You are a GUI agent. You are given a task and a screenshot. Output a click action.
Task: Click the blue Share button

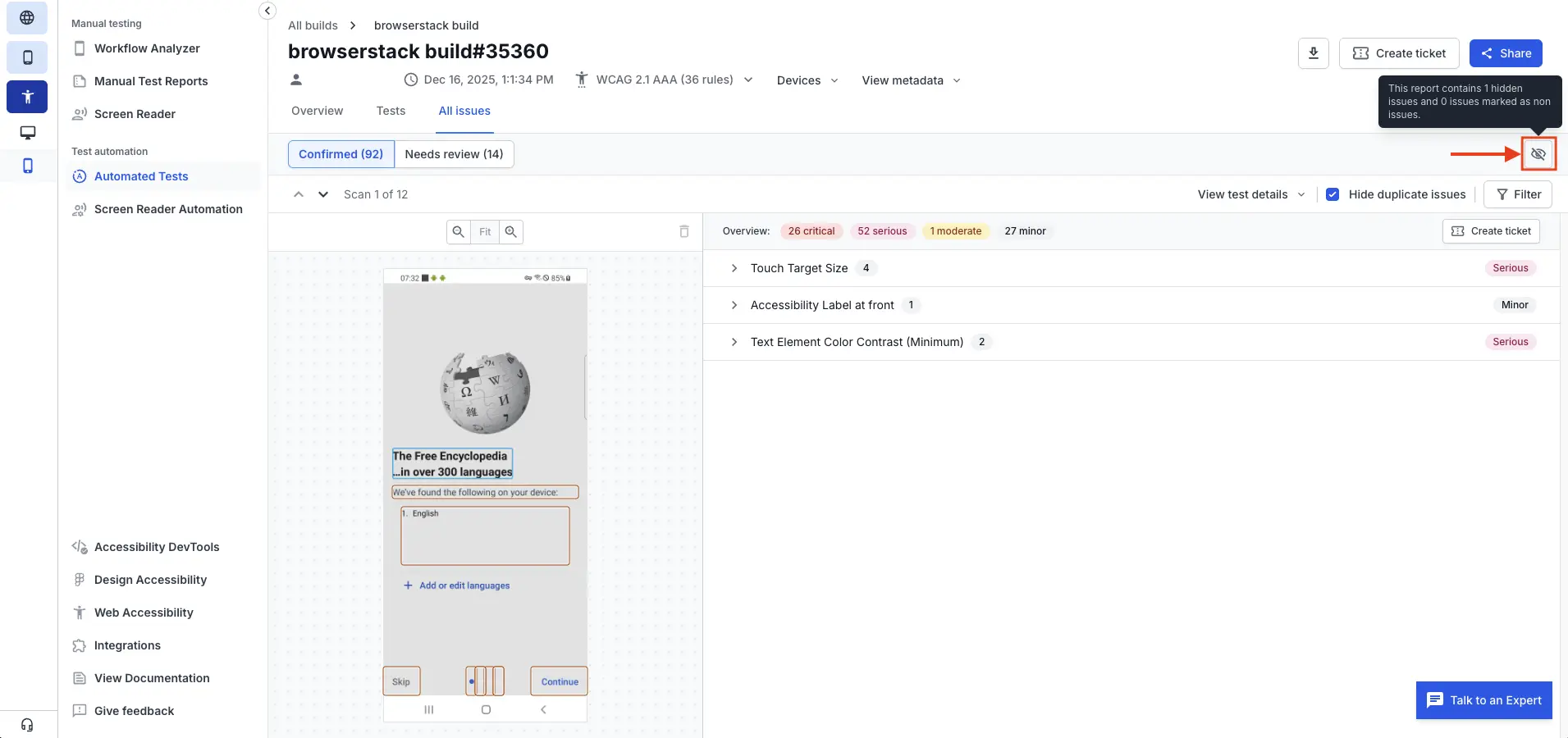coord(1506,53)
